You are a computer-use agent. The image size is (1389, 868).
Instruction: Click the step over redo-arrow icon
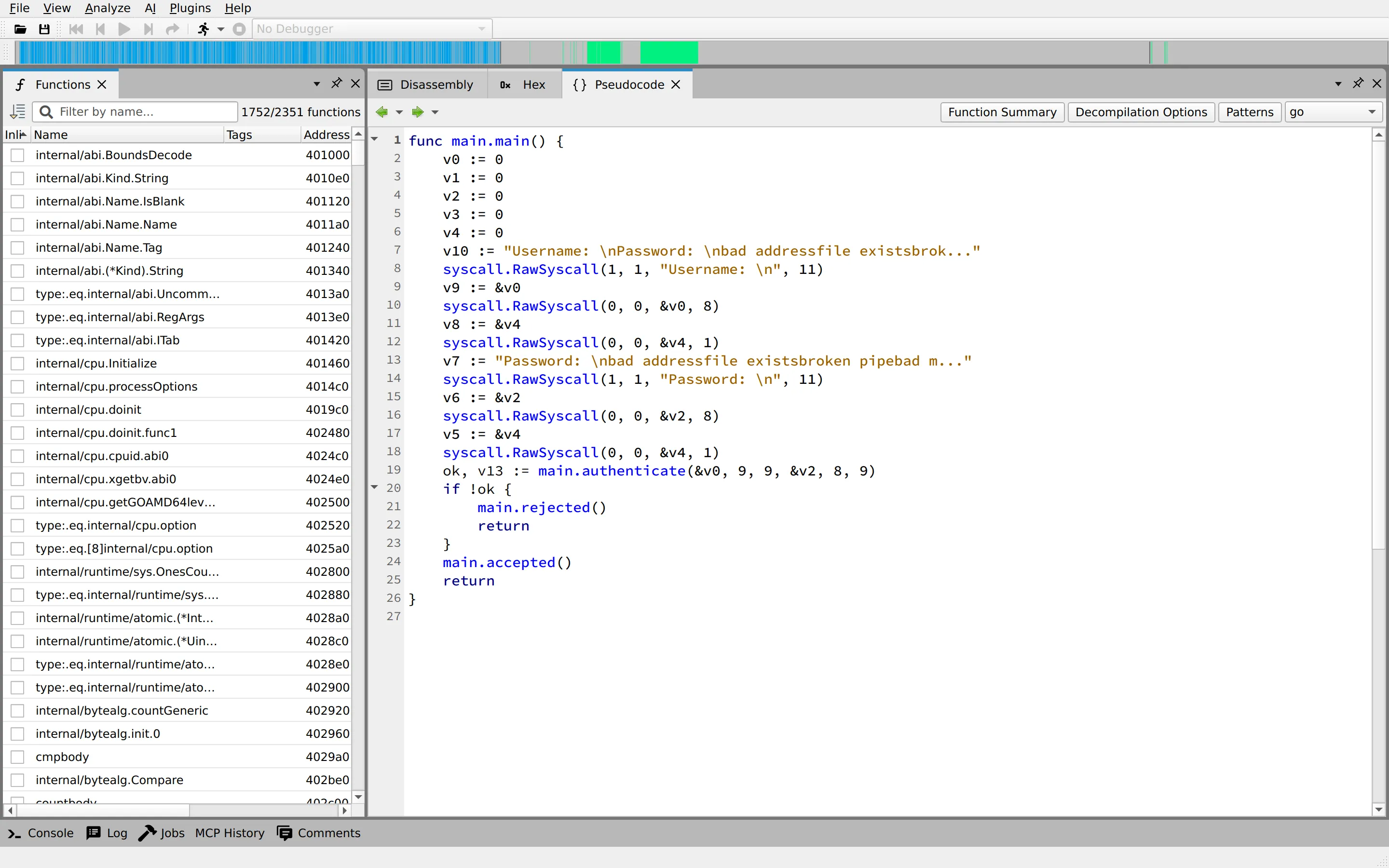(x=172, y=29)
